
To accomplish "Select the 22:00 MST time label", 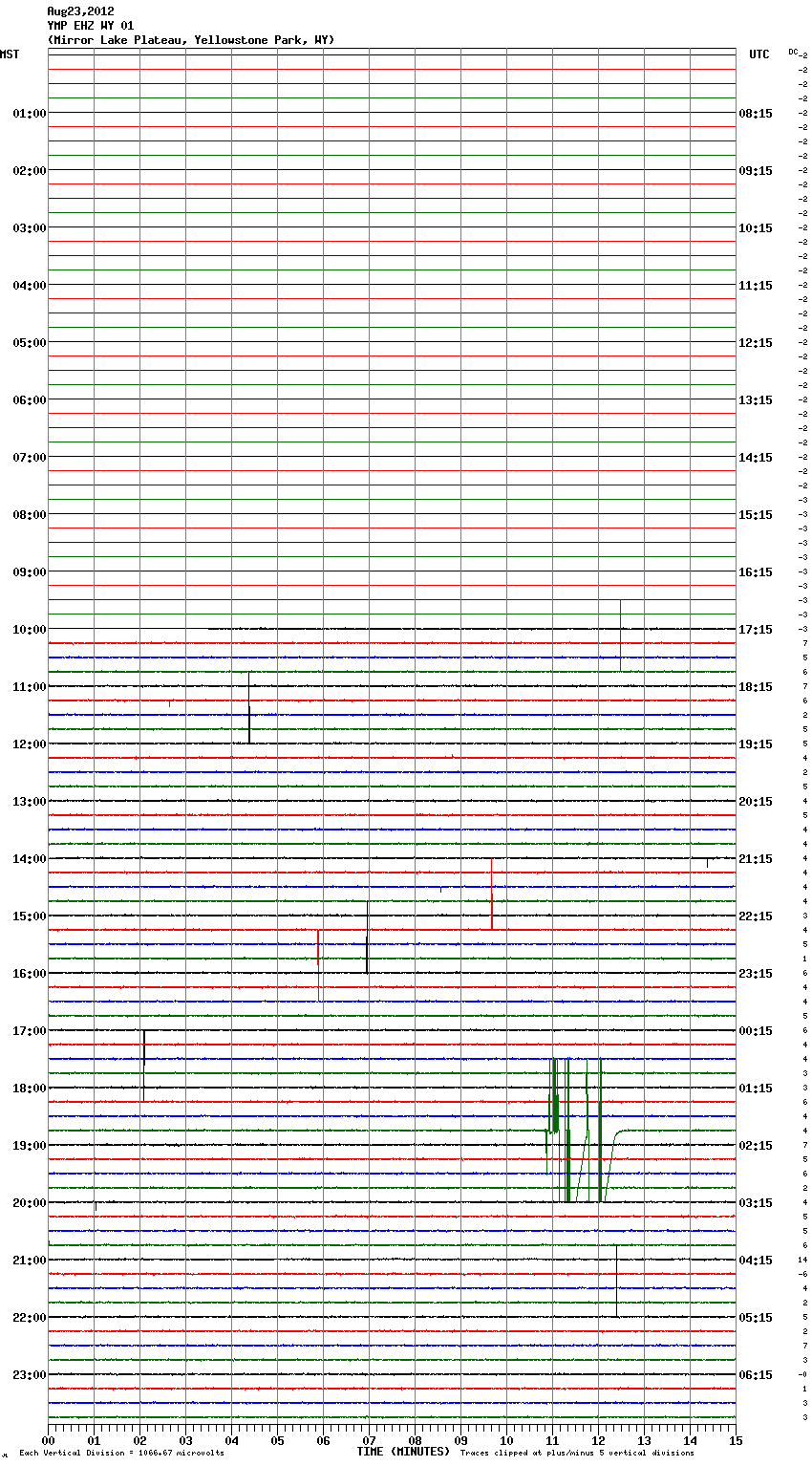I will [x=29, y=1318].
